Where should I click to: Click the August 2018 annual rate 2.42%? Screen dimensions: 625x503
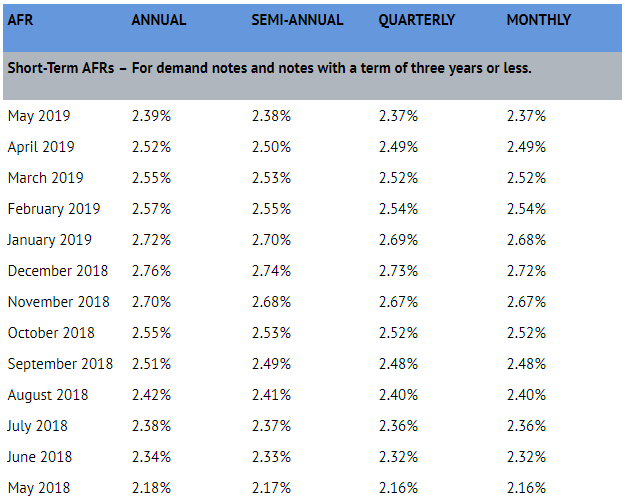coord(151,395)
